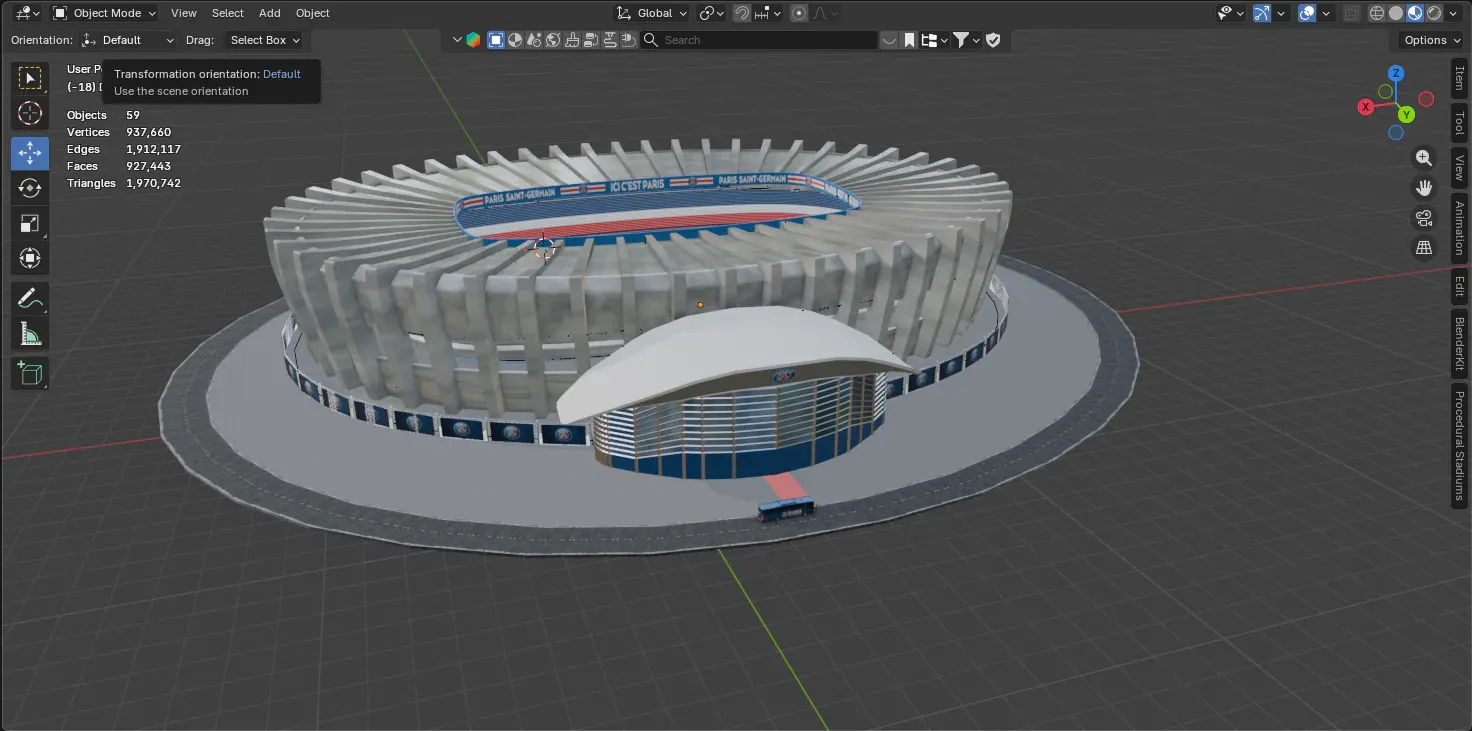Expand the Options dropdown
Image resolution: width=1472 pixels, height=731 pixels.
1430,40
